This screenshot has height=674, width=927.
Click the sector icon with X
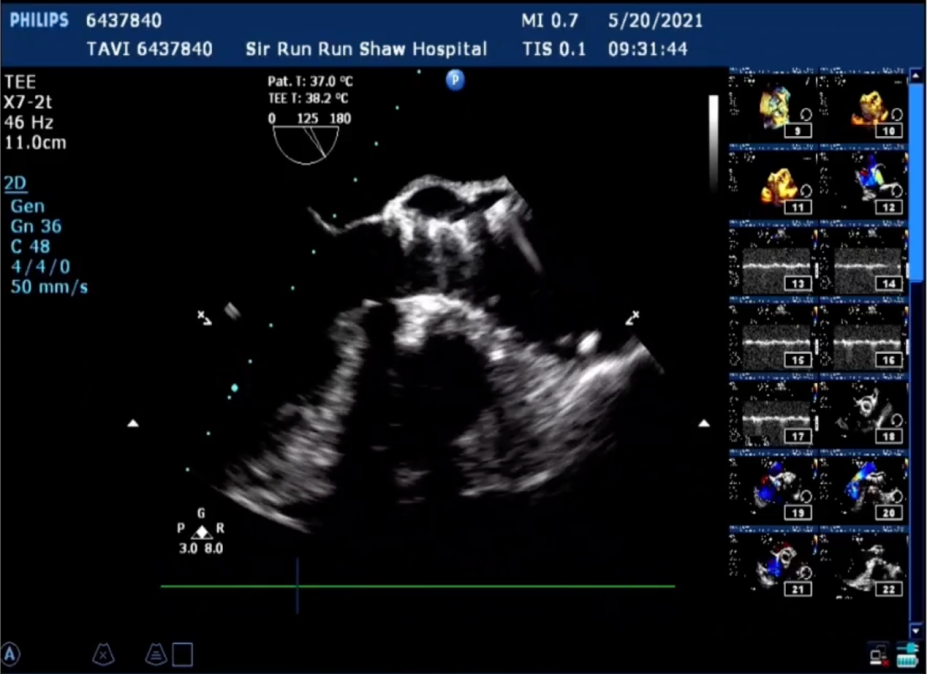coord(102,654)
